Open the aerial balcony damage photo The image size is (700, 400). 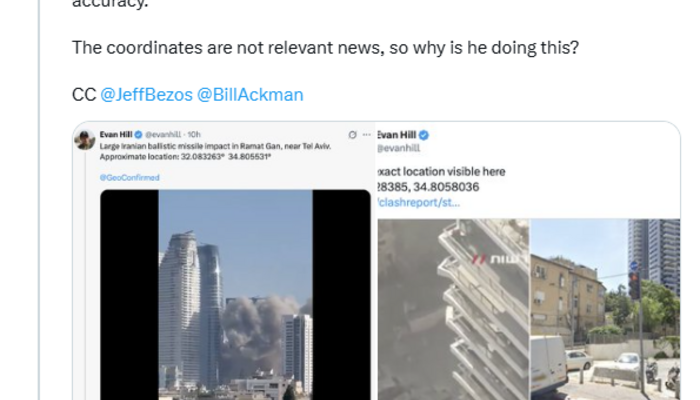453,309
